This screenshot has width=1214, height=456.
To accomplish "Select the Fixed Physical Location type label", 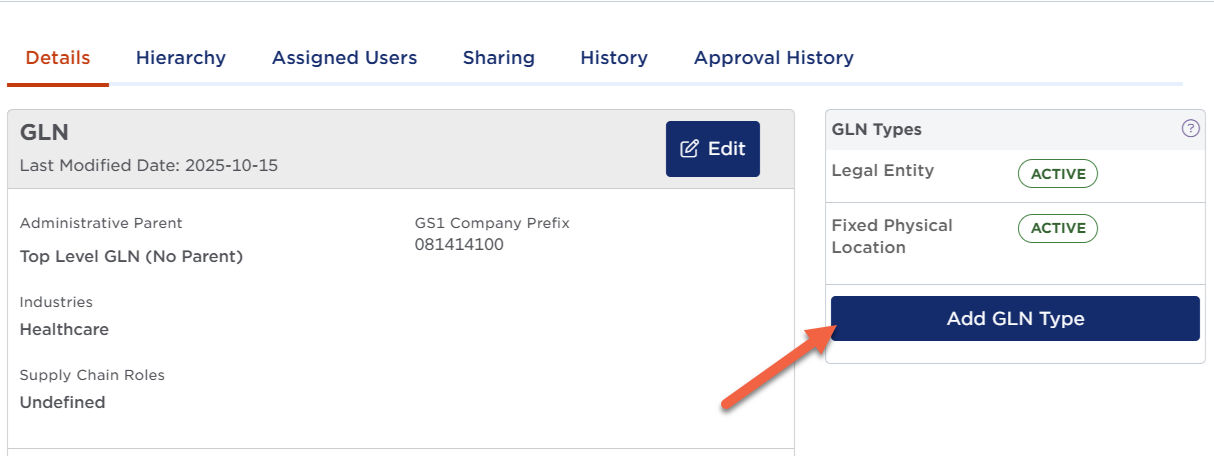I will pos(891,236).
